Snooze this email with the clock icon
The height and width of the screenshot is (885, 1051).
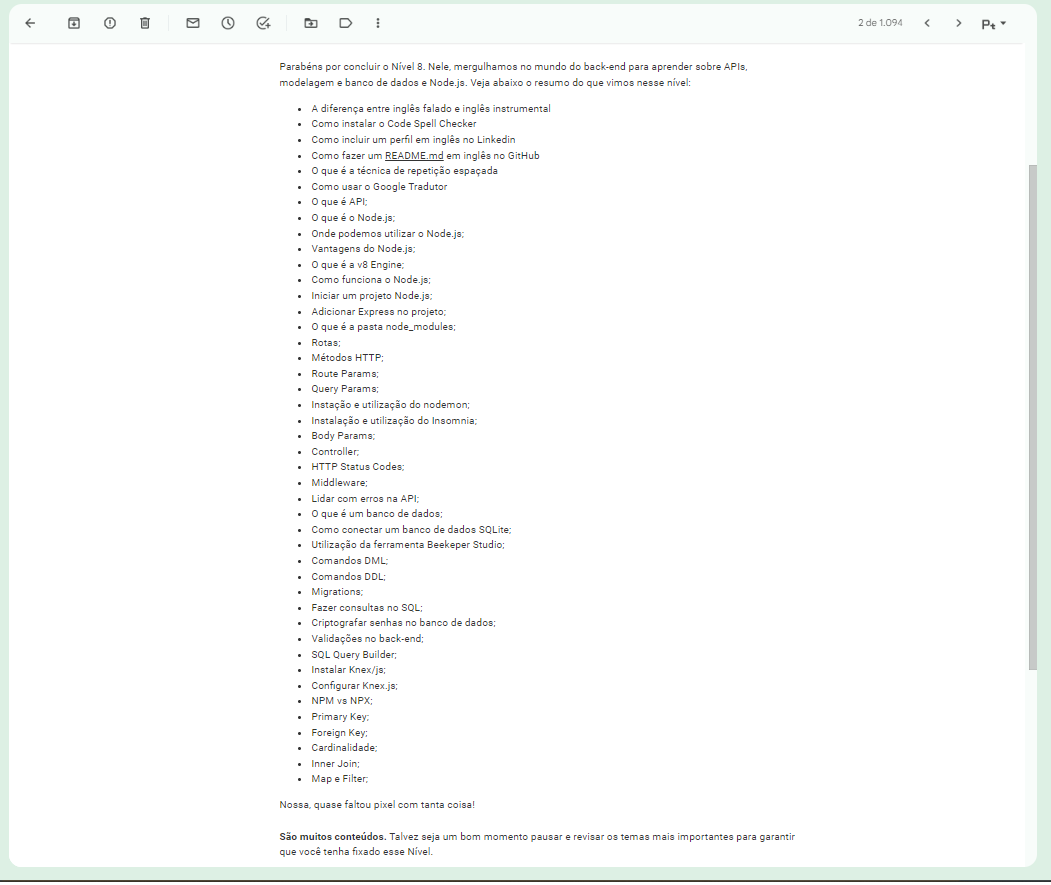click(x=228, y=23)
